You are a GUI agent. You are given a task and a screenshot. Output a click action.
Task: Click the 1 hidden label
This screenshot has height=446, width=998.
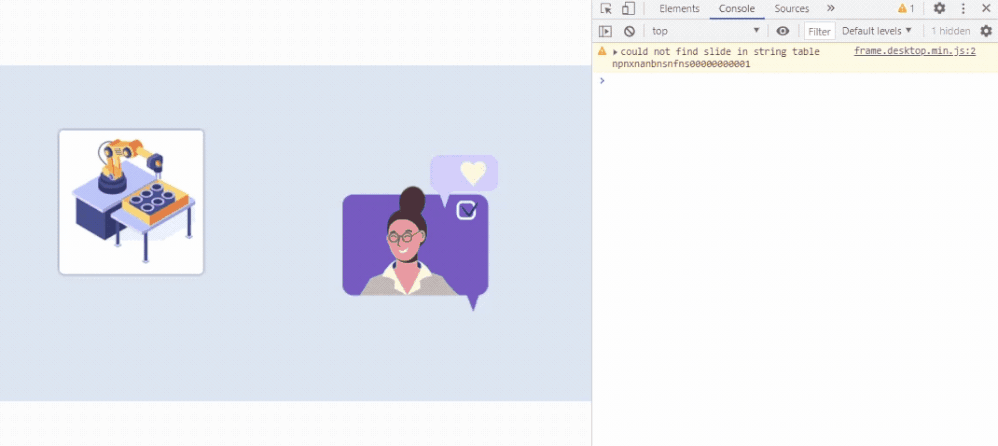click(x=950, y=31)
